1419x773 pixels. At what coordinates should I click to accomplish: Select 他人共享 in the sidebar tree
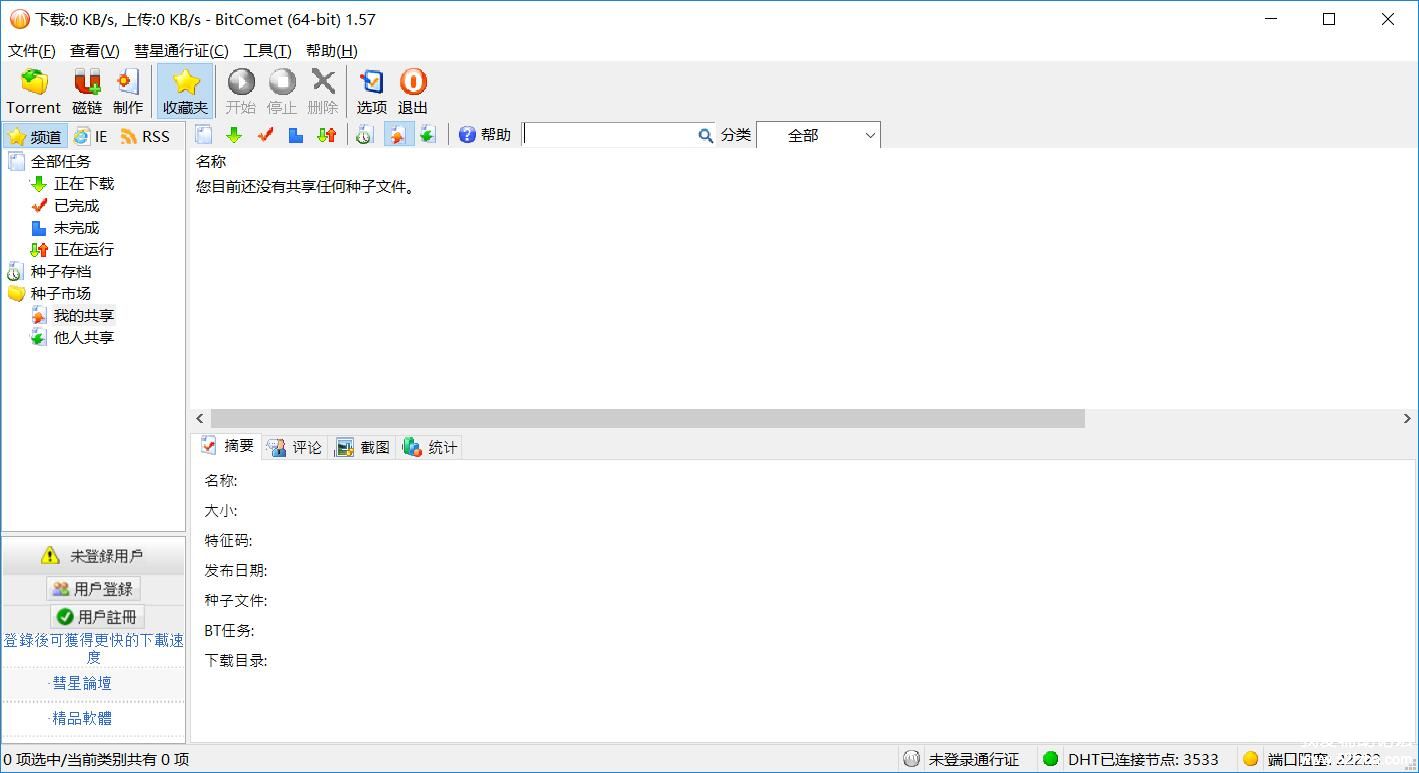click(84, 337)
